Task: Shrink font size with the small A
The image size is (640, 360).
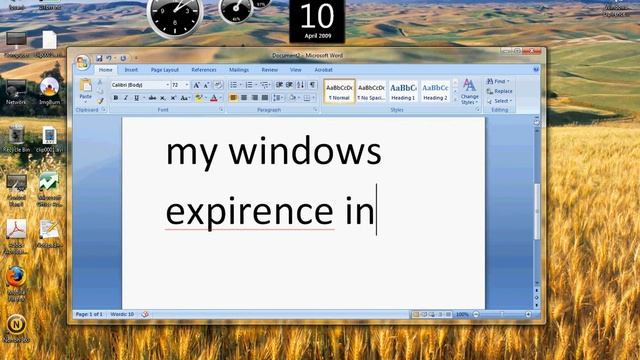Action: tap(207, 85)
